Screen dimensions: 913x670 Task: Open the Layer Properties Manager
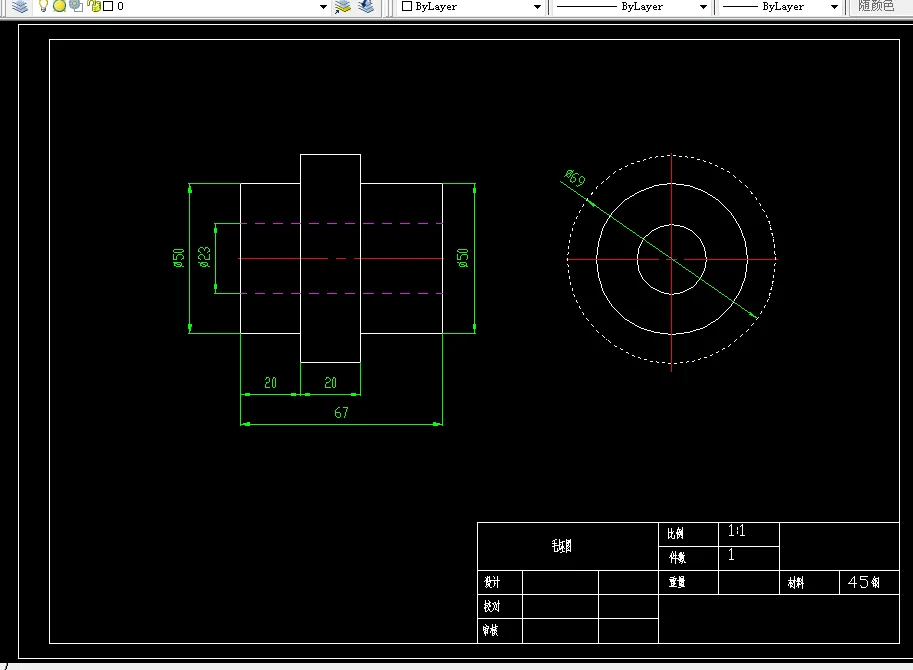click(x=19, y=6)
